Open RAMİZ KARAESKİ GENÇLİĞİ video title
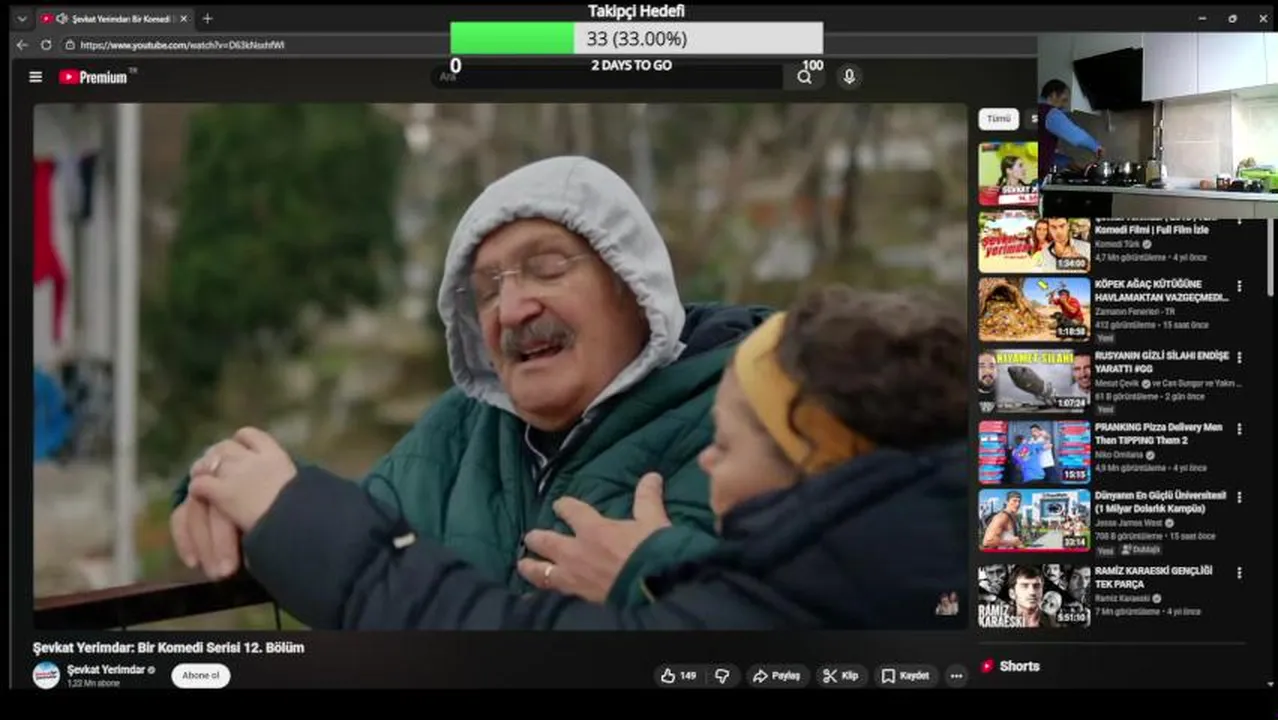The height and width of the screenshot is (720, 1278). (1153, 577)
